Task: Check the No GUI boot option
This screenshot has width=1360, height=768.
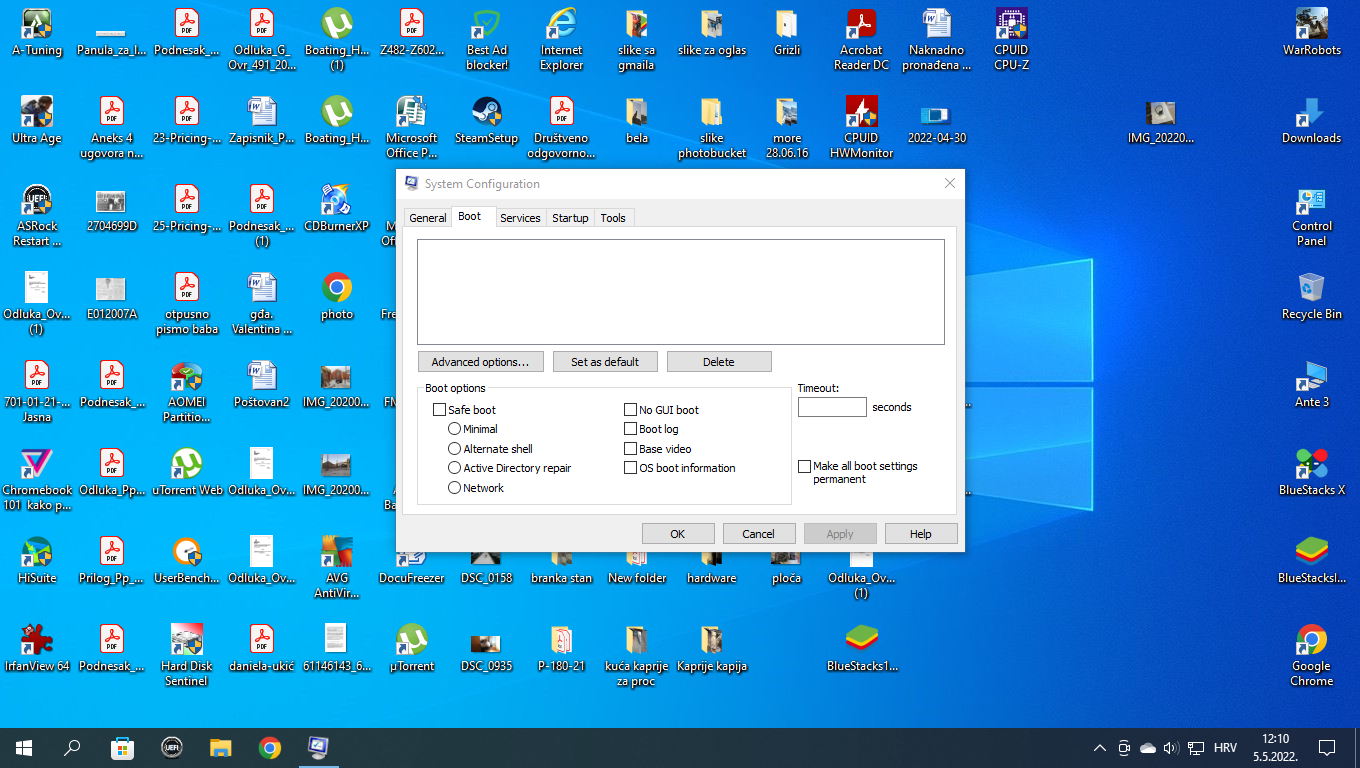Action: point(631,410)
